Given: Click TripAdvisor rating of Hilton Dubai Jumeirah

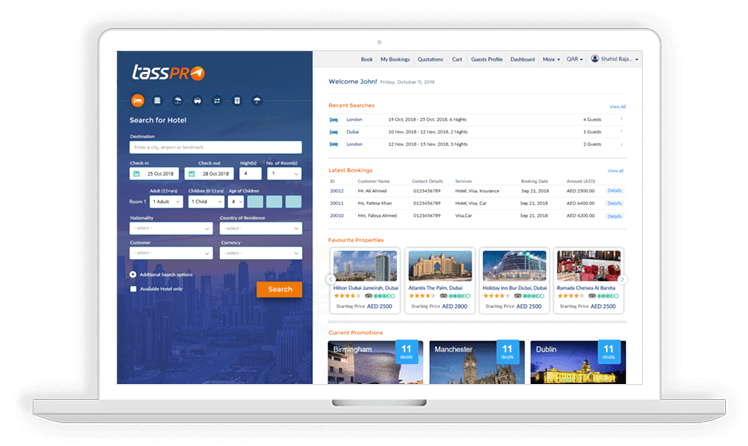Looking at the screenshot, I should coord(380,296).
